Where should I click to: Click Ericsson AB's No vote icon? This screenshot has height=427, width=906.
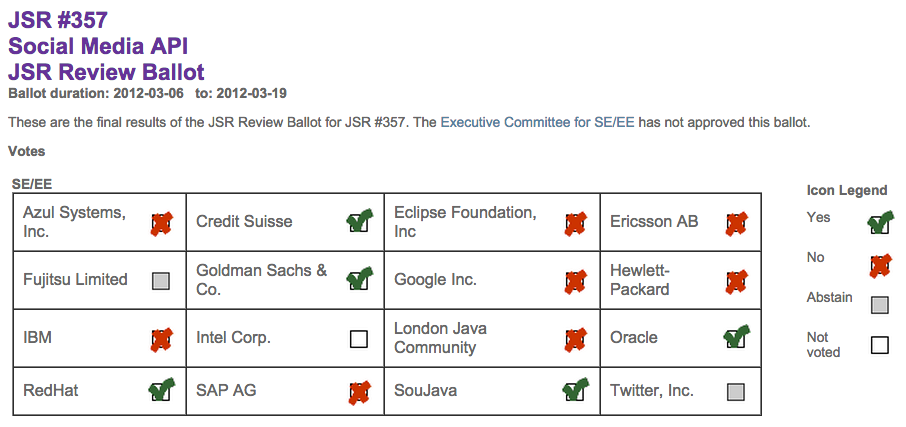[x=736, y=223]
